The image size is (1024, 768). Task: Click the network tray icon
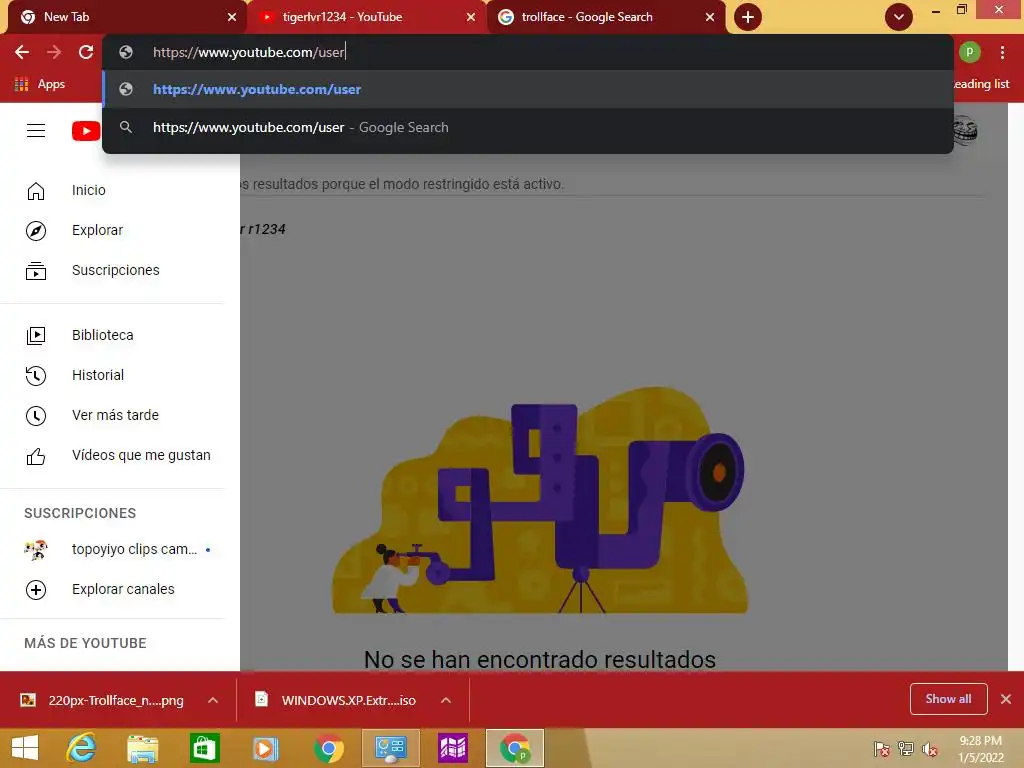[x=906, y=749]
